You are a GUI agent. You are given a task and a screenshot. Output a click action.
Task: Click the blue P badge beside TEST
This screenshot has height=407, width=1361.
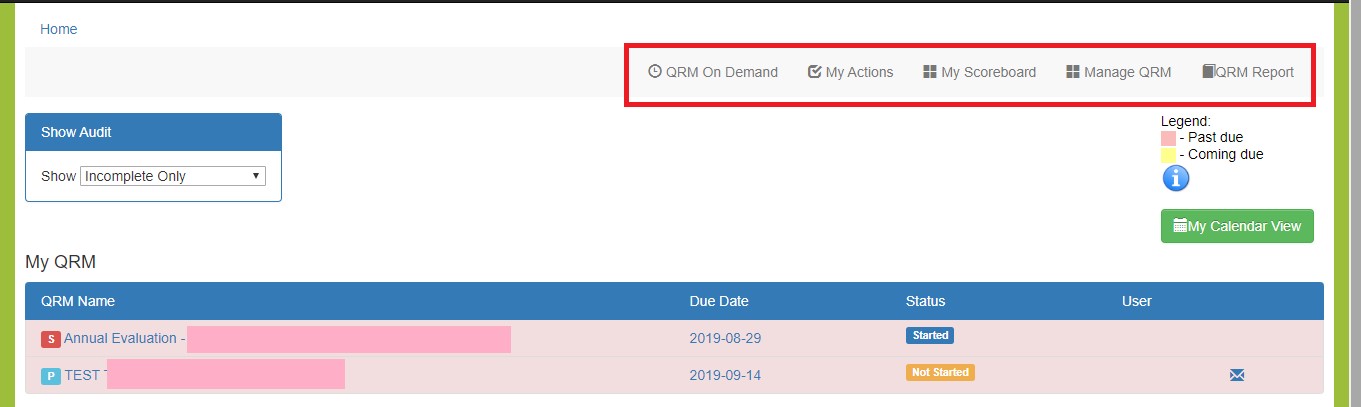coord(50,376)
